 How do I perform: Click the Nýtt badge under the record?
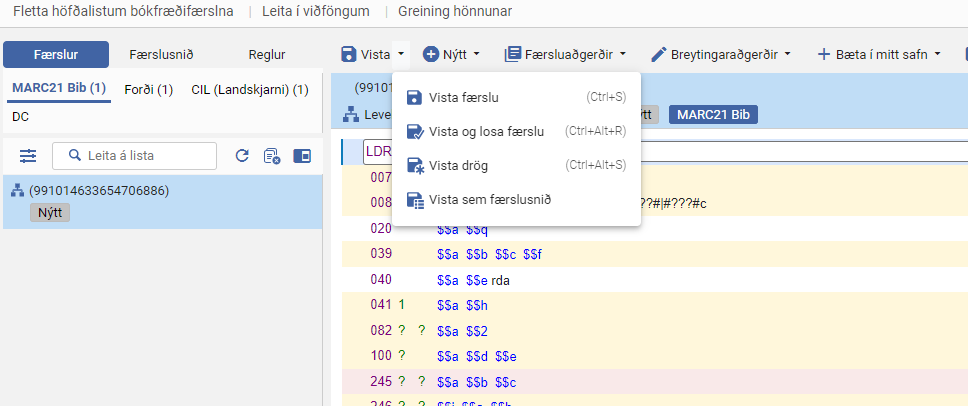pos(50,213)
